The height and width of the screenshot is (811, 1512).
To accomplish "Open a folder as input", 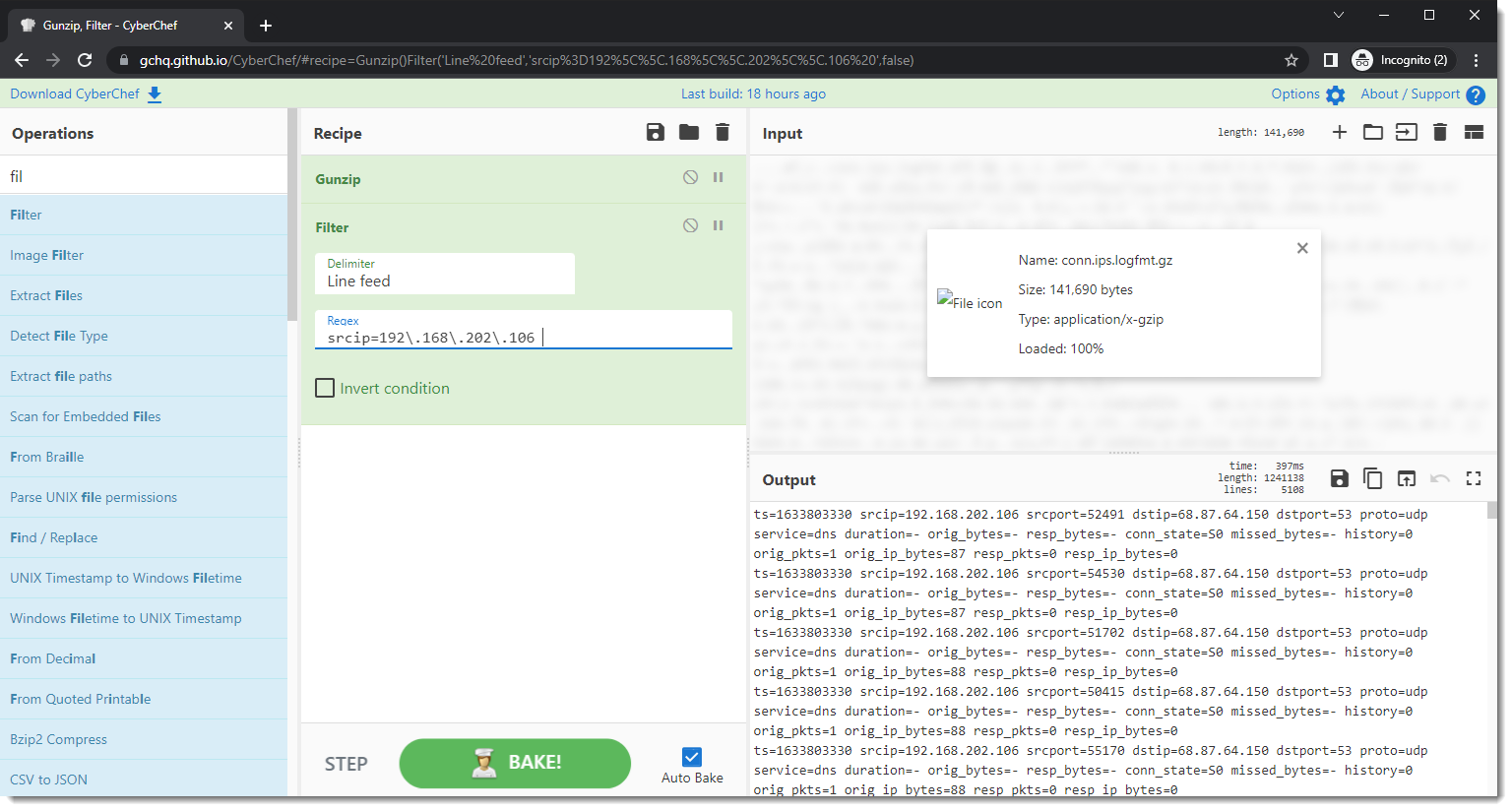I will coord(1372,133).
